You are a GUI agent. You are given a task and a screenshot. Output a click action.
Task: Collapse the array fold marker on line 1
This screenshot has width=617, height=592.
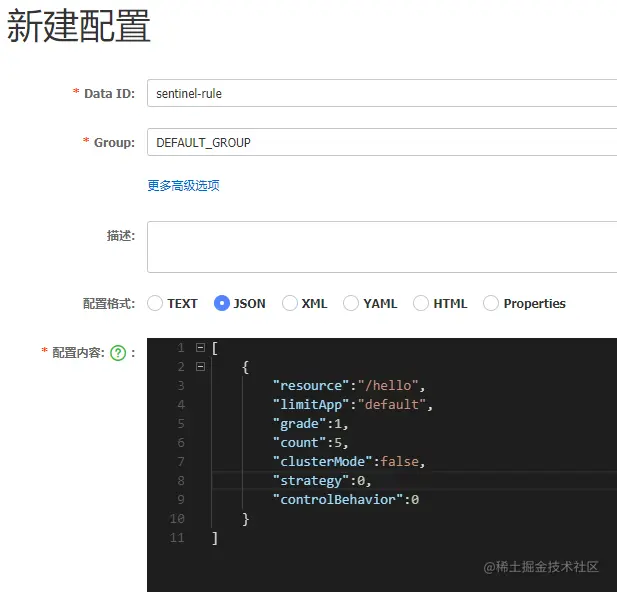[200, 348]
